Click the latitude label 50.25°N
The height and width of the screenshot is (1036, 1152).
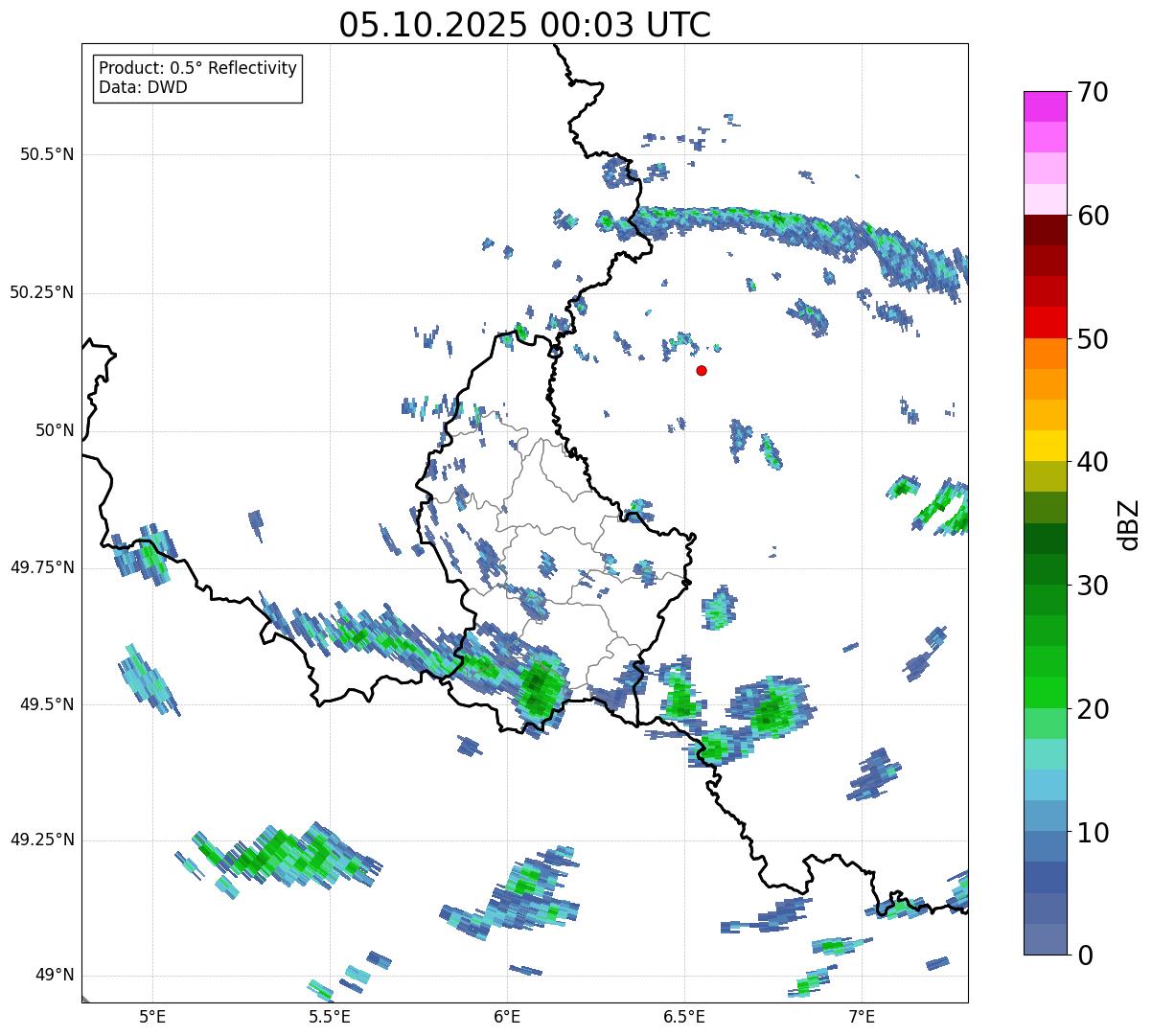coord(42,292)
